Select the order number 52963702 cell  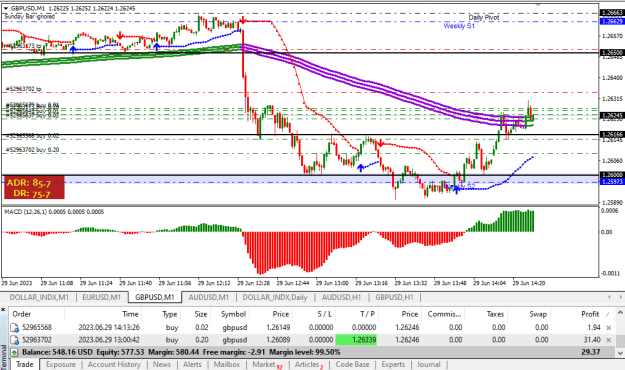[x=37, y=340]
